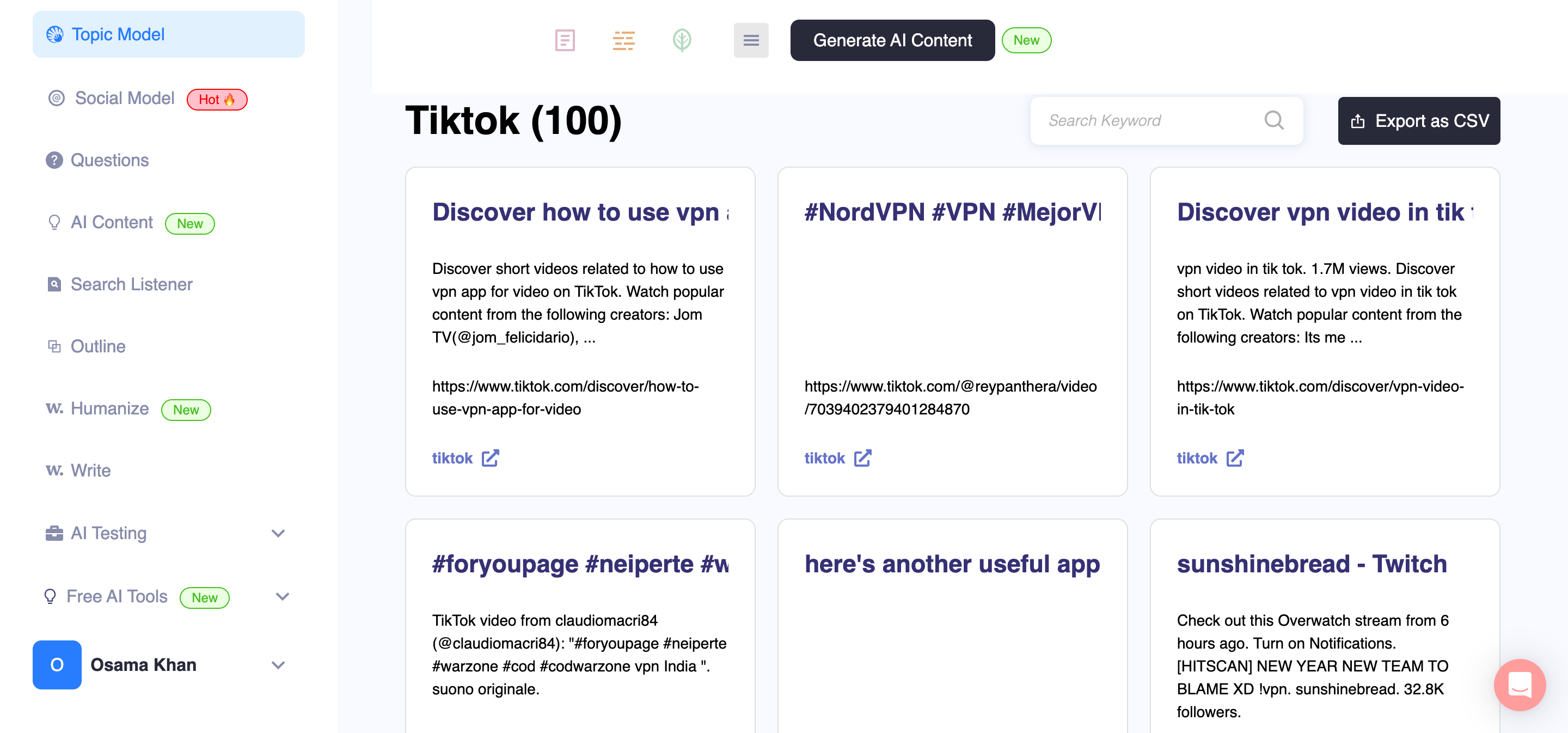Expand the Free AI Tools chevron
Viewport: 1568px width, 733px height.
pos(282,597)
